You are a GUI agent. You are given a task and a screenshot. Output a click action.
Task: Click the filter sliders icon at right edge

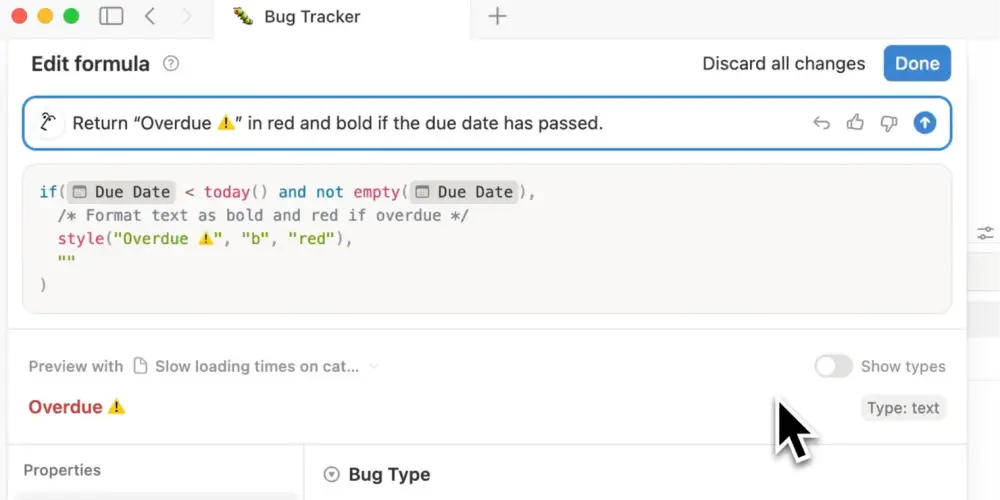pyautogui.click(x=985, y=233)
